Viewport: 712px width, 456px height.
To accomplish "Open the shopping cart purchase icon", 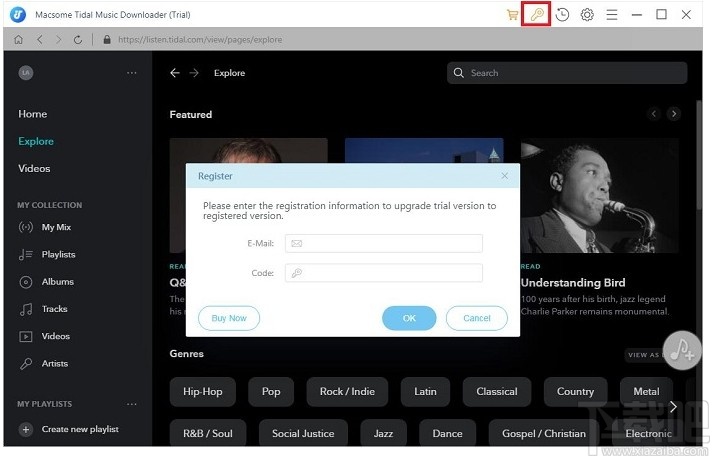I will pos(512,15).
